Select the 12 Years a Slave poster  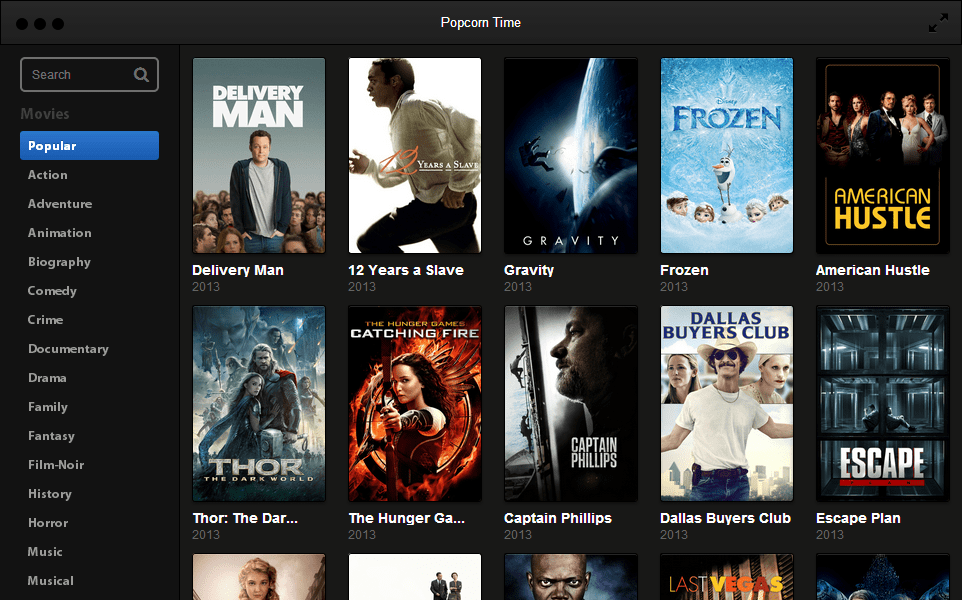tap(415, 155)
